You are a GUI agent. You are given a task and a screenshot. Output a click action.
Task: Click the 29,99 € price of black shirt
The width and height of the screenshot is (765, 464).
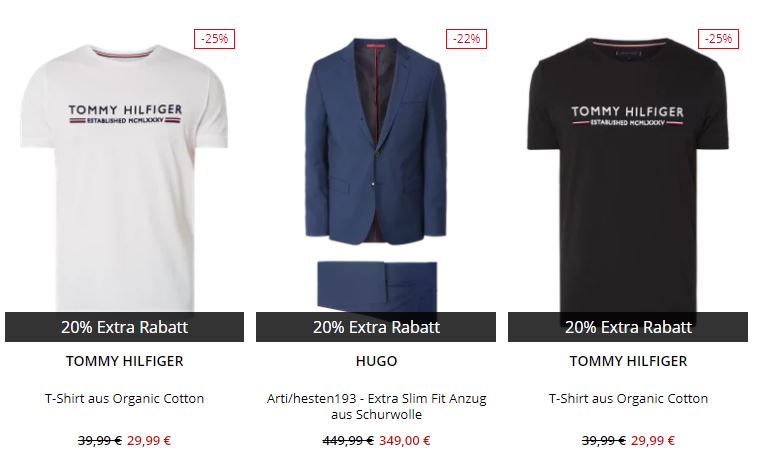[652, 441]
